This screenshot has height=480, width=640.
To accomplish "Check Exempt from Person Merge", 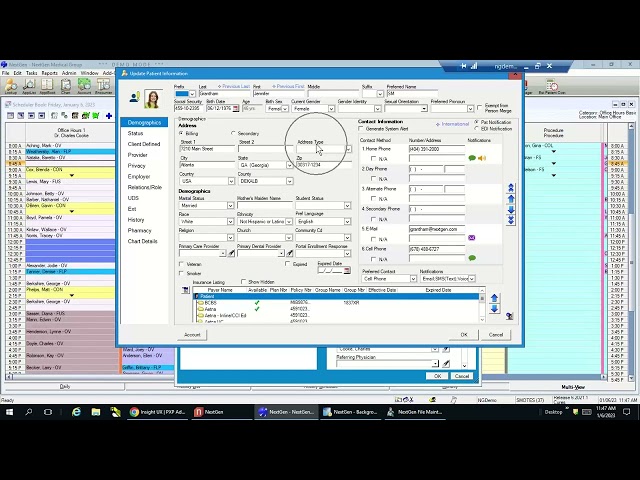I will point(480,108).
